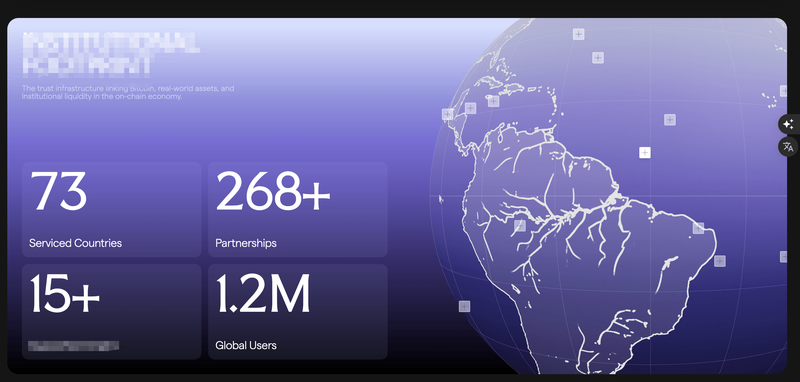Select the middle plus marker above Central America
The width and height of the screenshot is (800, 382).
pyautogui.click(x=470, y=108)
